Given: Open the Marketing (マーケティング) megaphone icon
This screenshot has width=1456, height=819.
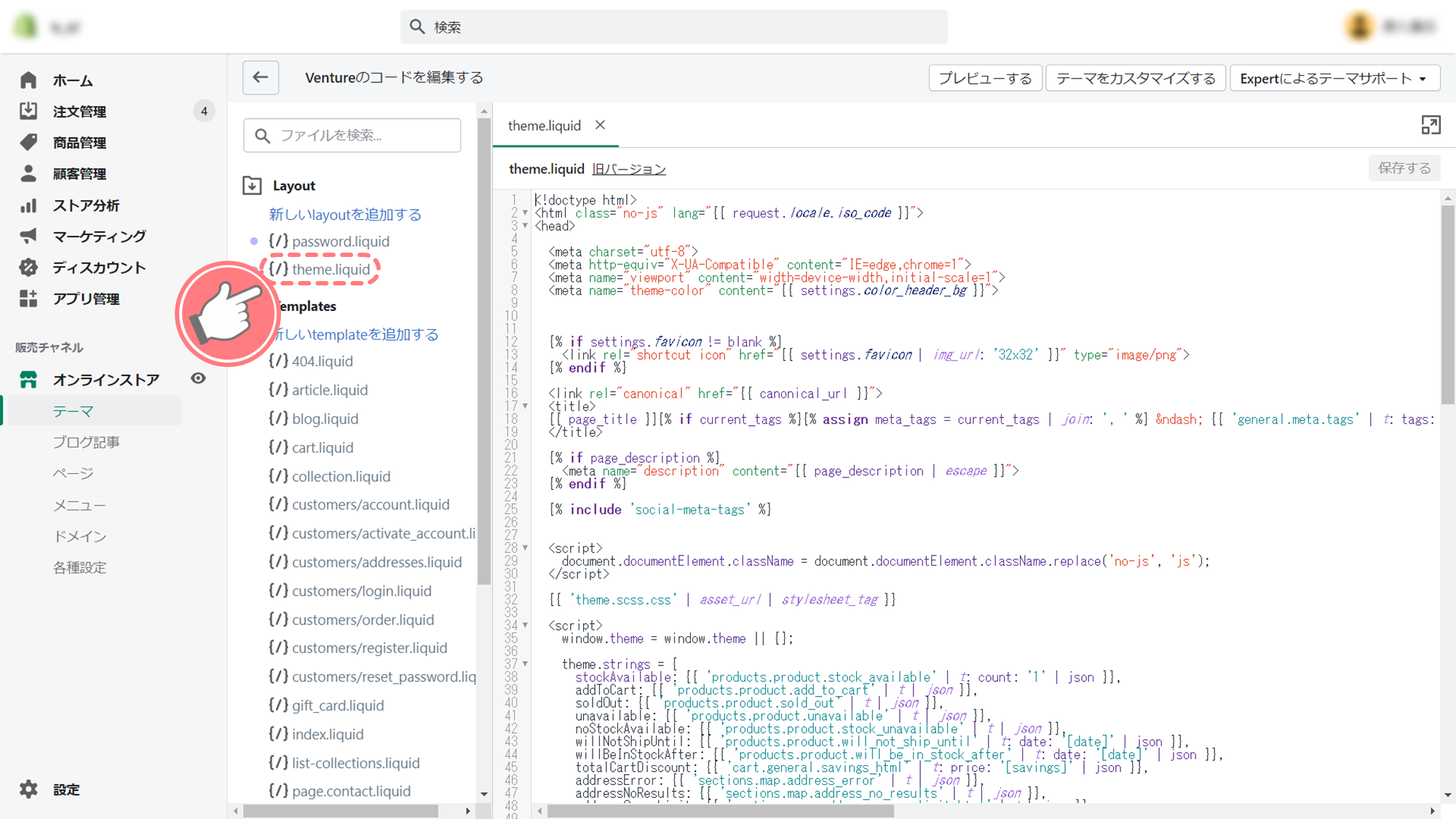Looking at the screenshot, I should pyautogui.click(x=28, y=236).
